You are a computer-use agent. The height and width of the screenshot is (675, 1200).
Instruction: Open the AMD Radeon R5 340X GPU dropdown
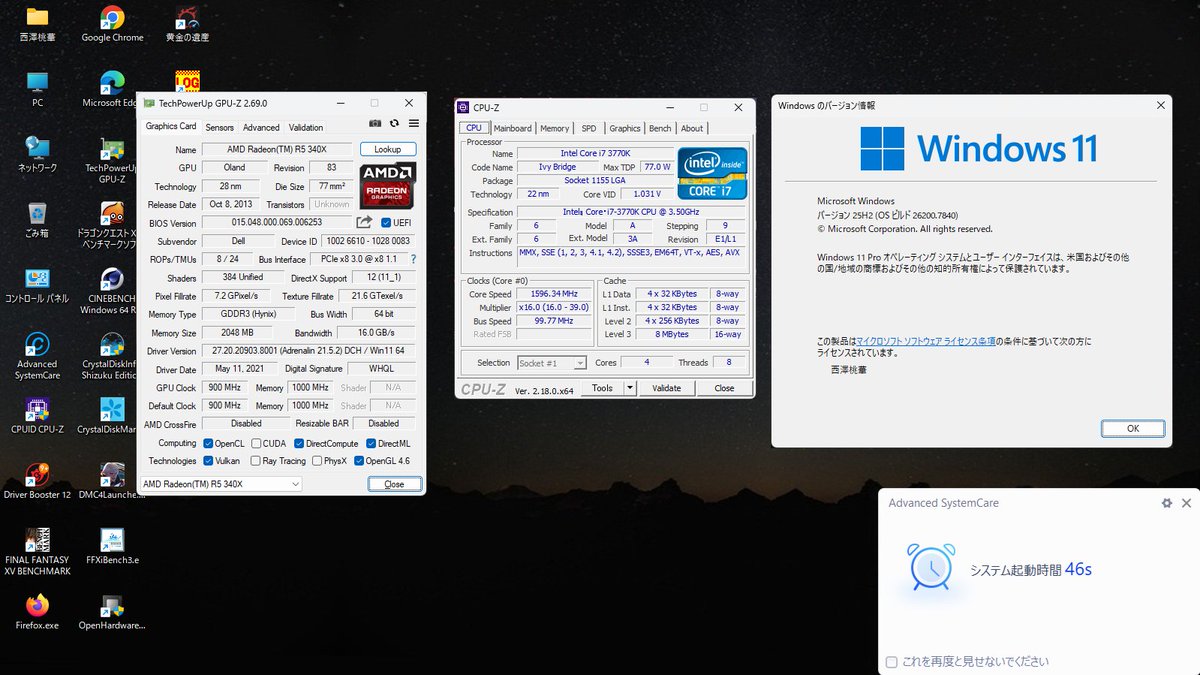click(x=221, y=484)
